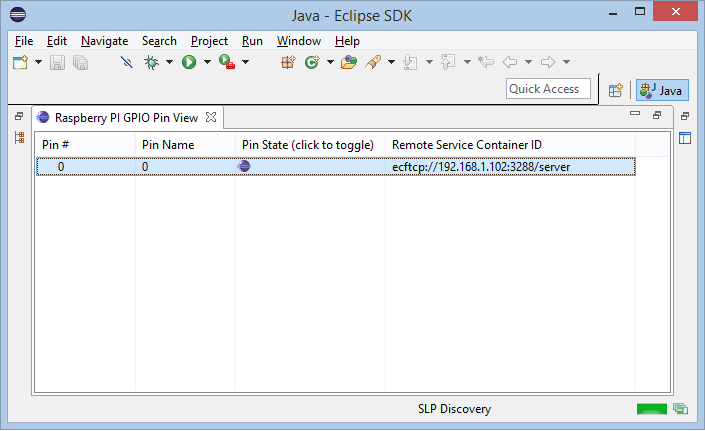
Task: Expand the Next Annotation dropdown arrow
Action: click(429, 62)
